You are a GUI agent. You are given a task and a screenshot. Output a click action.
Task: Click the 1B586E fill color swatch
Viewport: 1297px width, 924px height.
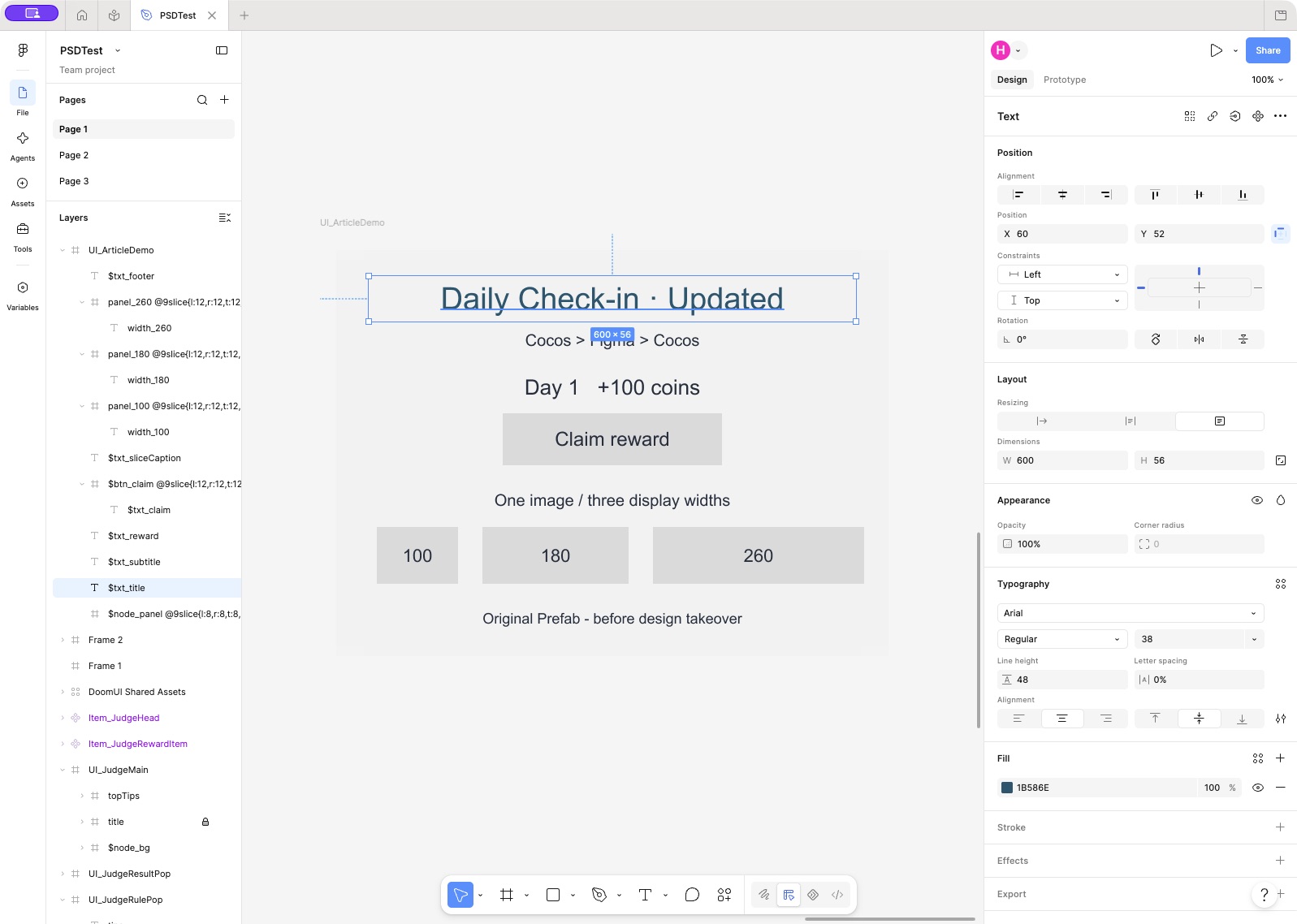click(1007, 788)
